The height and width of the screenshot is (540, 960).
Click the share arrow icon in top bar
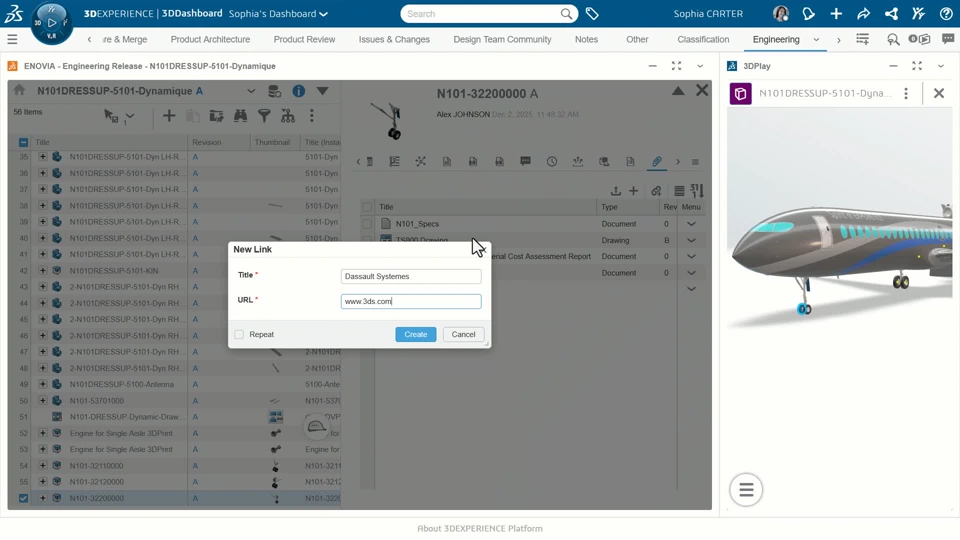point(863,13)
